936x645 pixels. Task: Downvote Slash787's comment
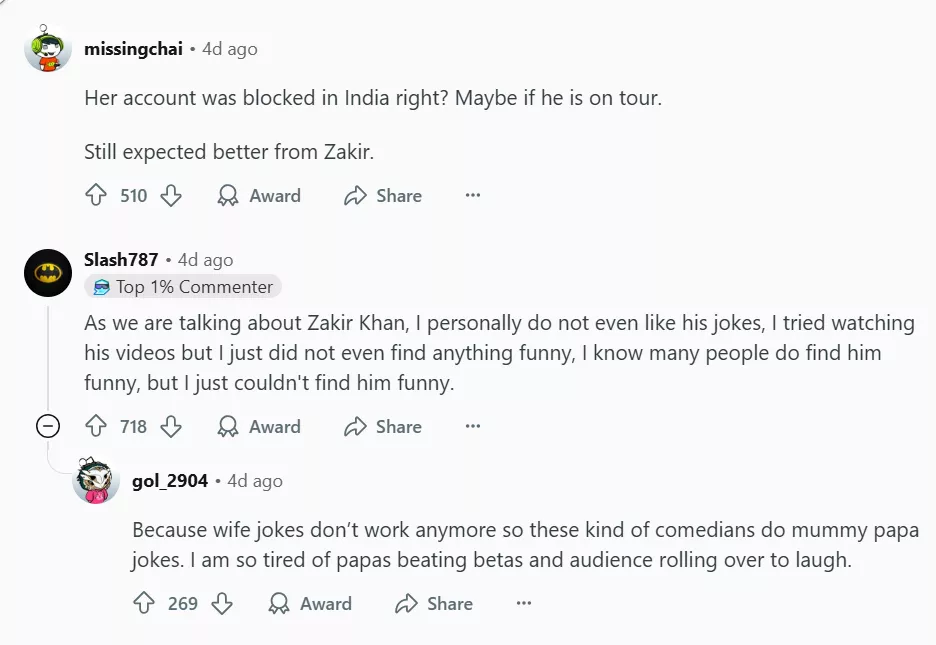point(171,427)
